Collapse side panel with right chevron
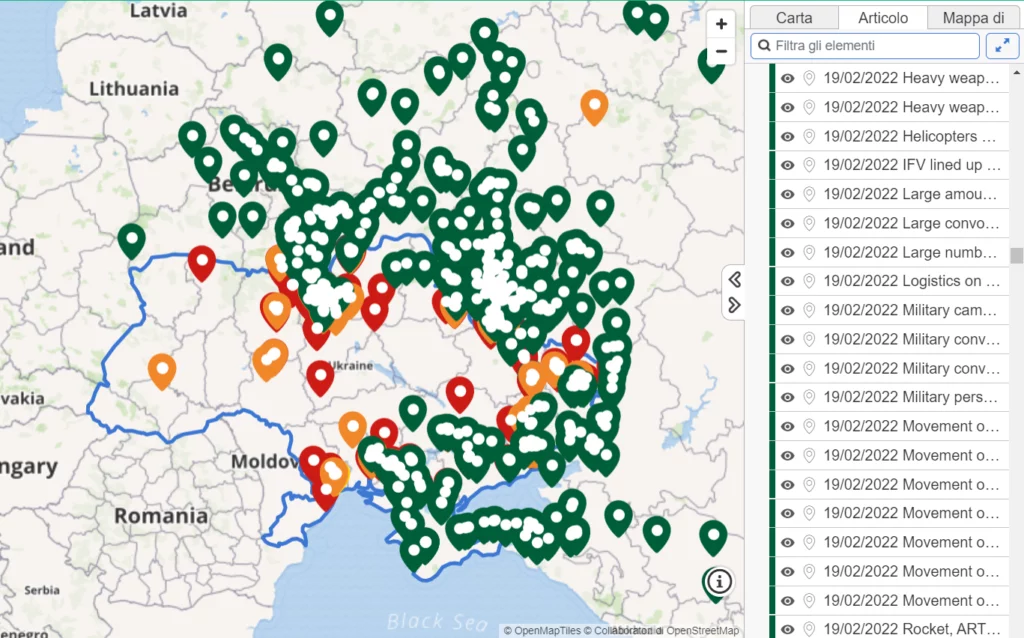Viewport: 1024px width, 638px height. coord(735,305)
